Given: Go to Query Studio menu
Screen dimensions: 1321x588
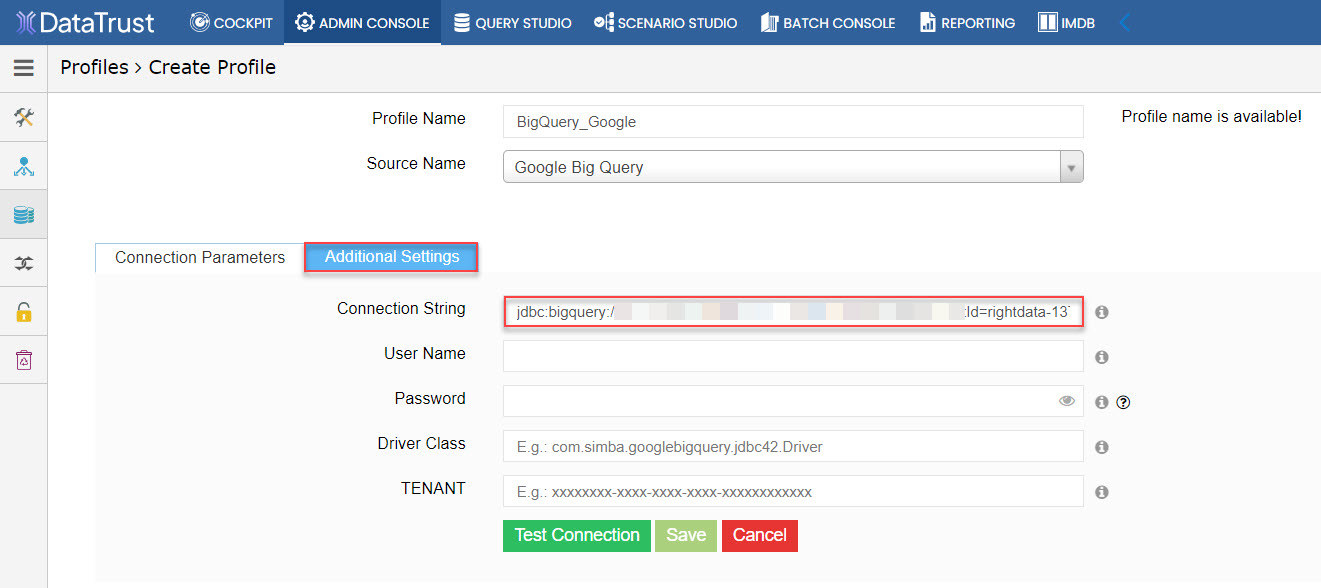Looking at the screenshot, I should tap(512, 22).
